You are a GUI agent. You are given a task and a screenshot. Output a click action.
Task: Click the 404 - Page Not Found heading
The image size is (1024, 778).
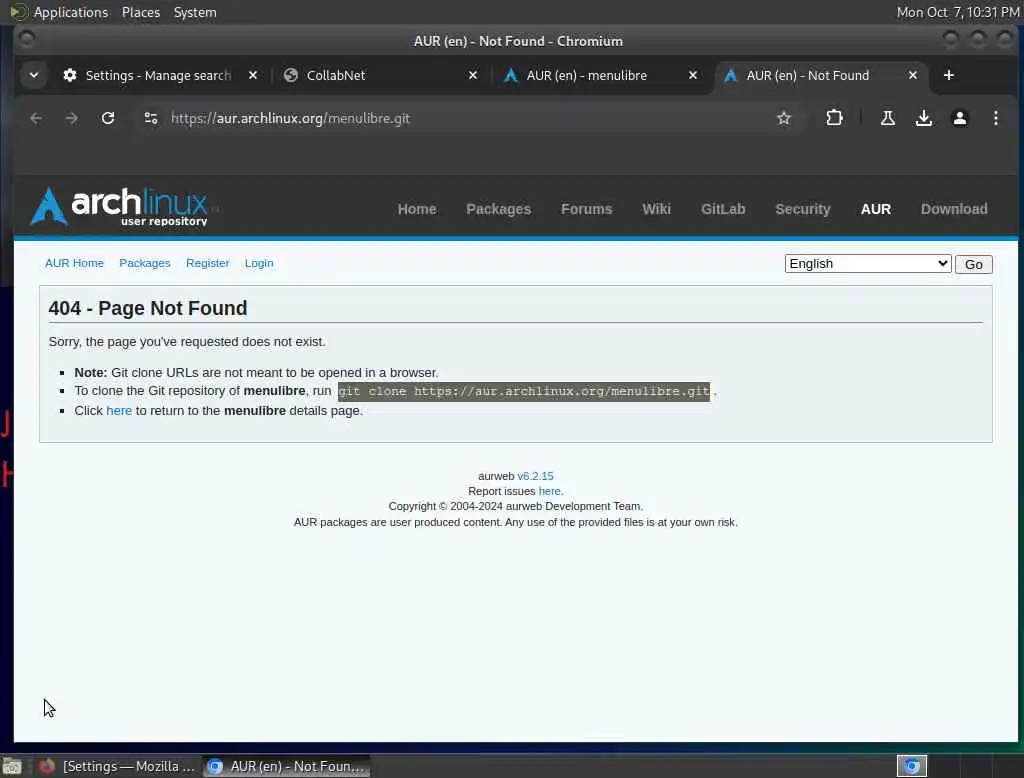click(x=148, y=308)
